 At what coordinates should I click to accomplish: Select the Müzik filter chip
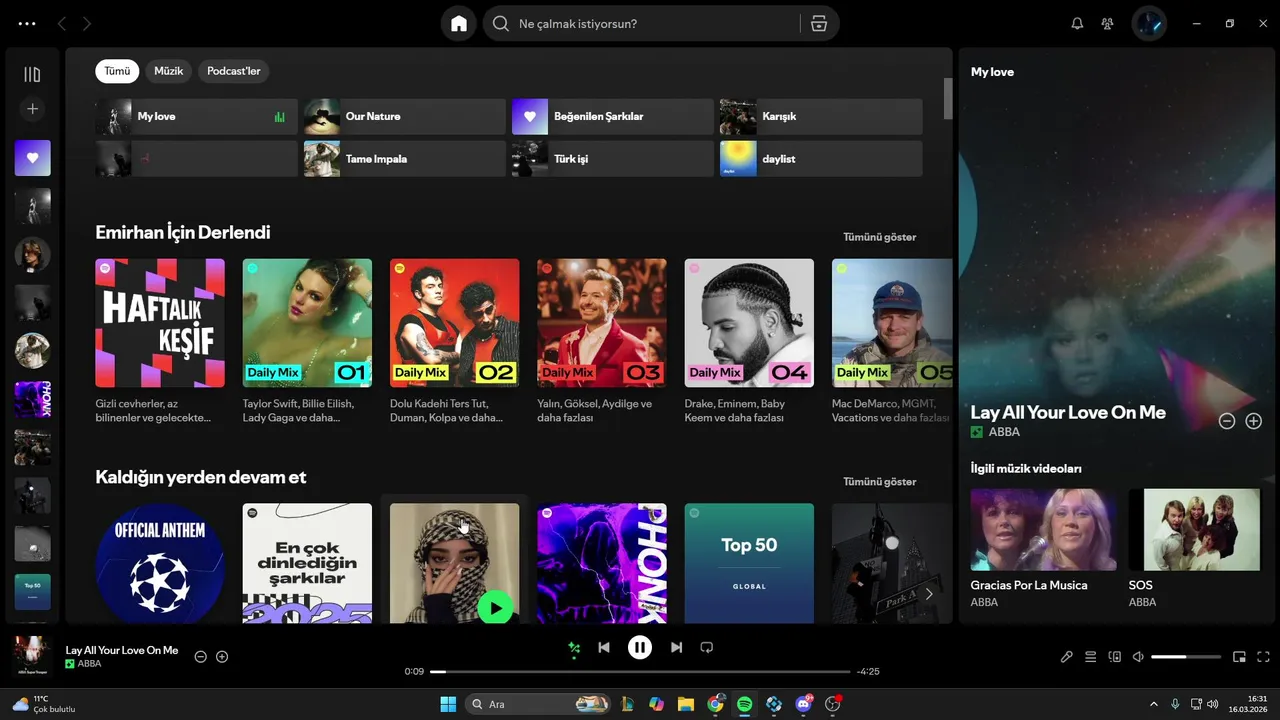169,71
